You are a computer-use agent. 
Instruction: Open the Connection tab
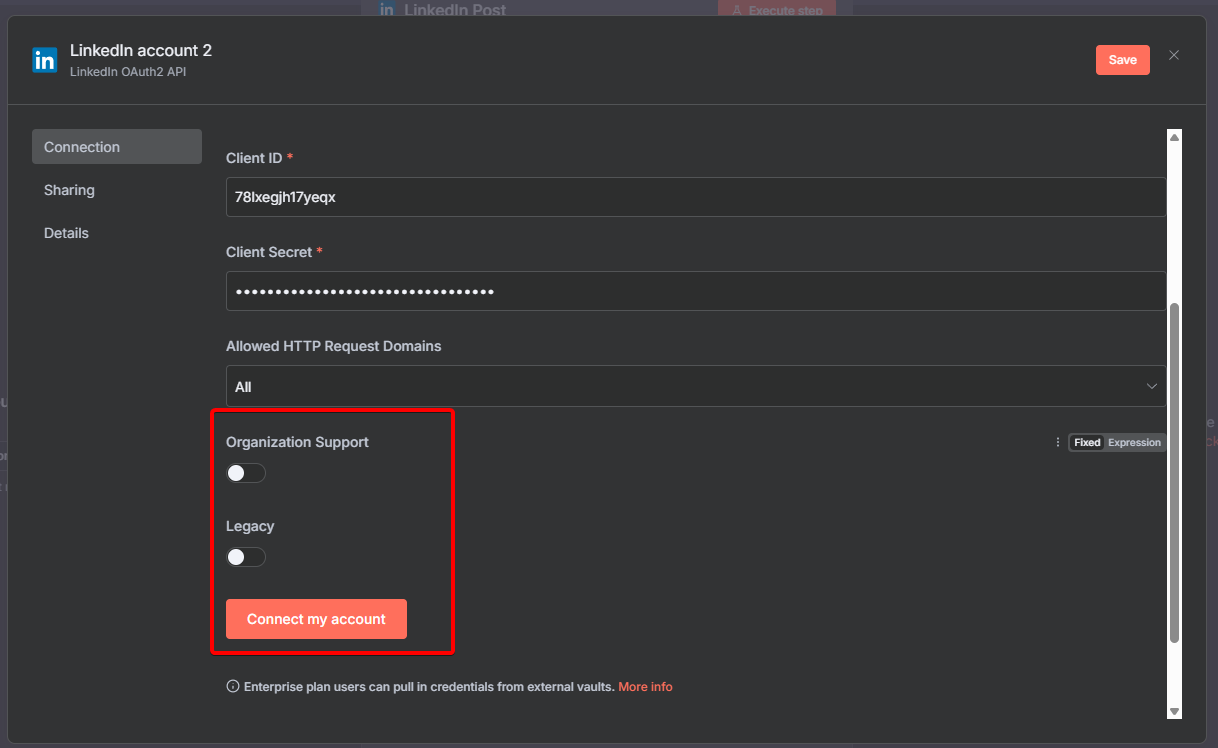click(x=117, y=147)
